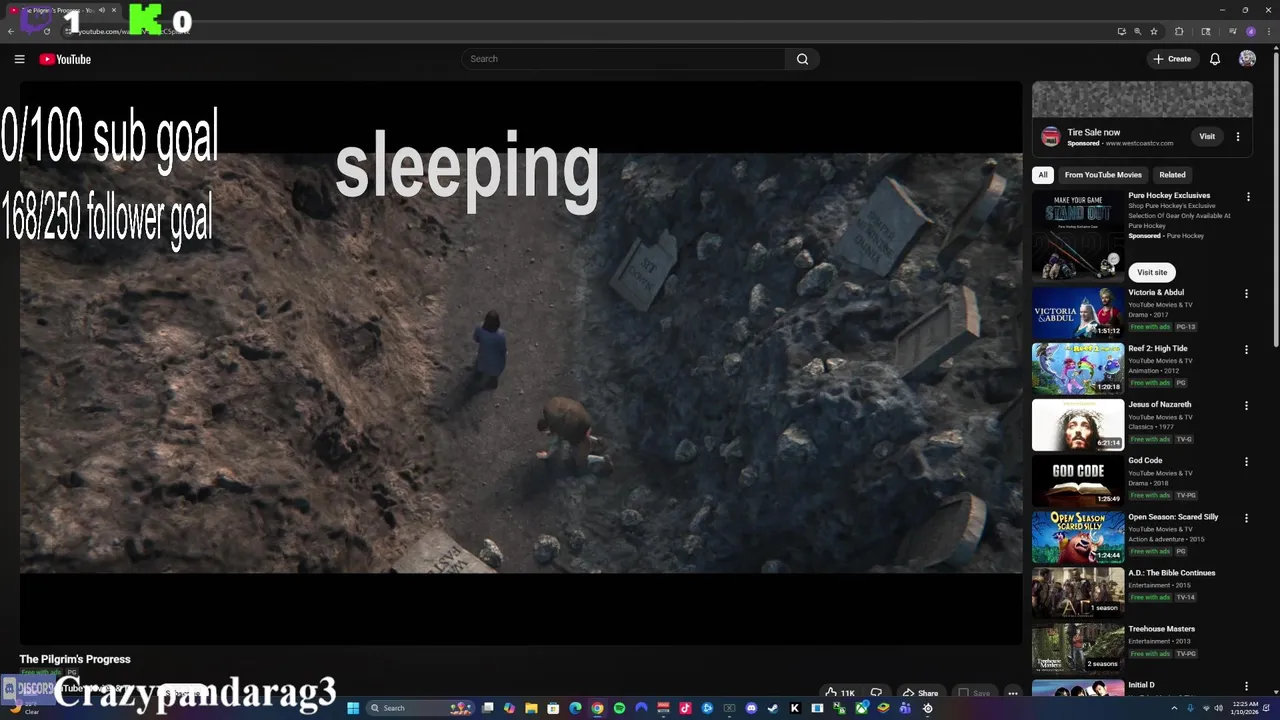Open Google Chrome from taskbar
Viewport: 1280px width, 720px height.
(x=597, y=708)
